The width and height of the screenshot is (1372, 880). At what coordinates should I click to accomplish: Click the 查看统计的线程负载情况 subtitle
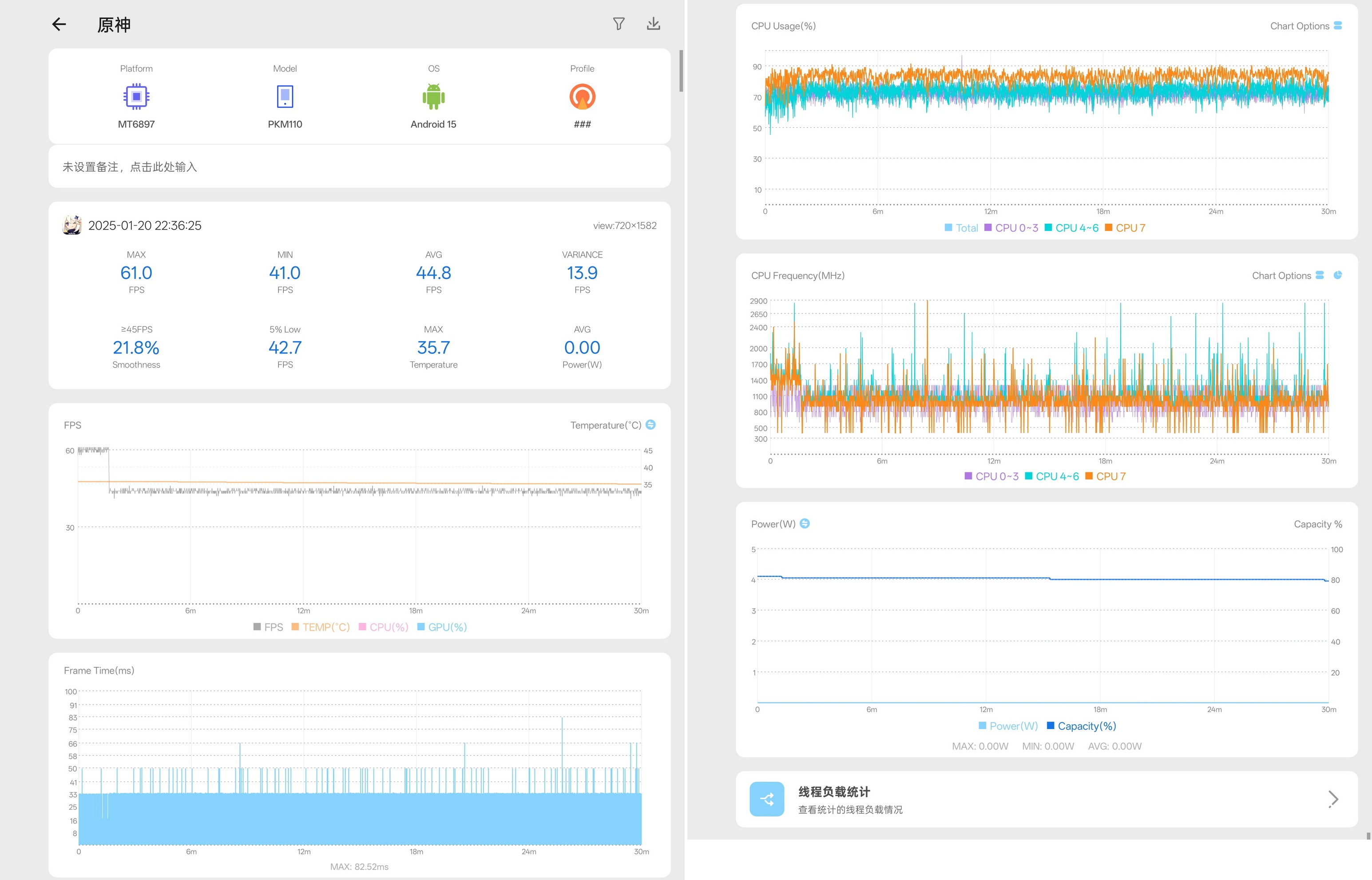coord(850,810)
